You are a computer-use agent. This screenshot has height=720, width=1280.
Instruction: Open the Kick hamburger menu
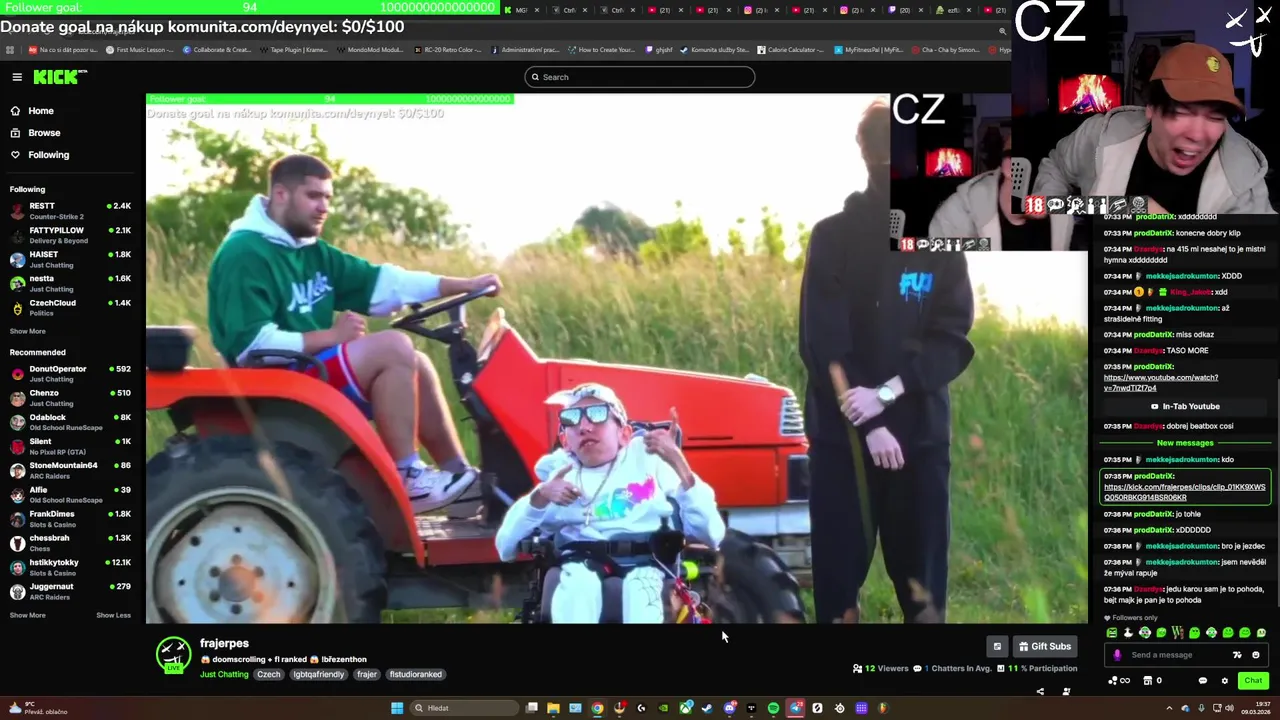[x=17, y=77]
